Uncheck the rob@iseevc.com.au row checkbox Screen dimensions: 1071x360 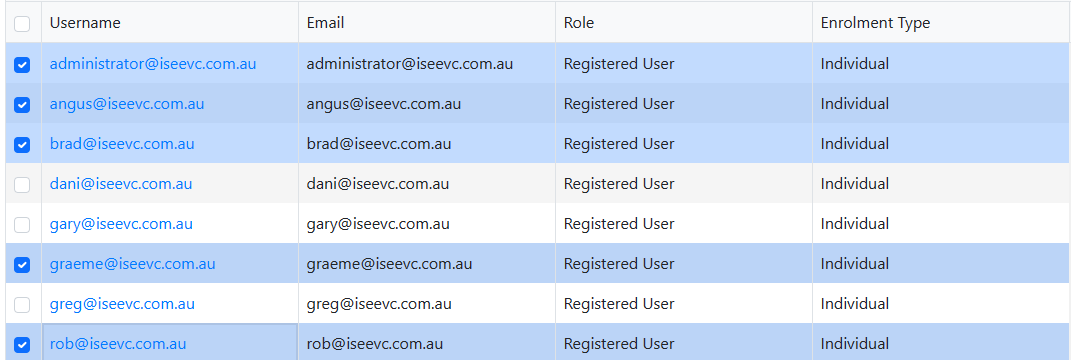[x=22, y=344]
